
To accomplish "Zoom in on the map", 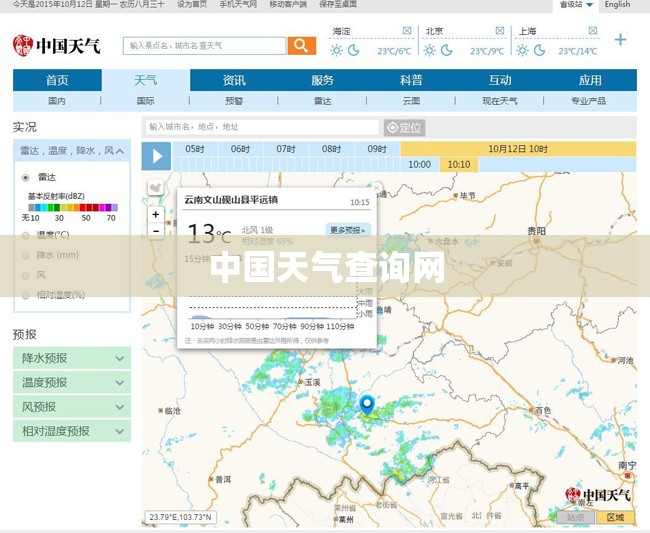I will click(x=155, y=214).
